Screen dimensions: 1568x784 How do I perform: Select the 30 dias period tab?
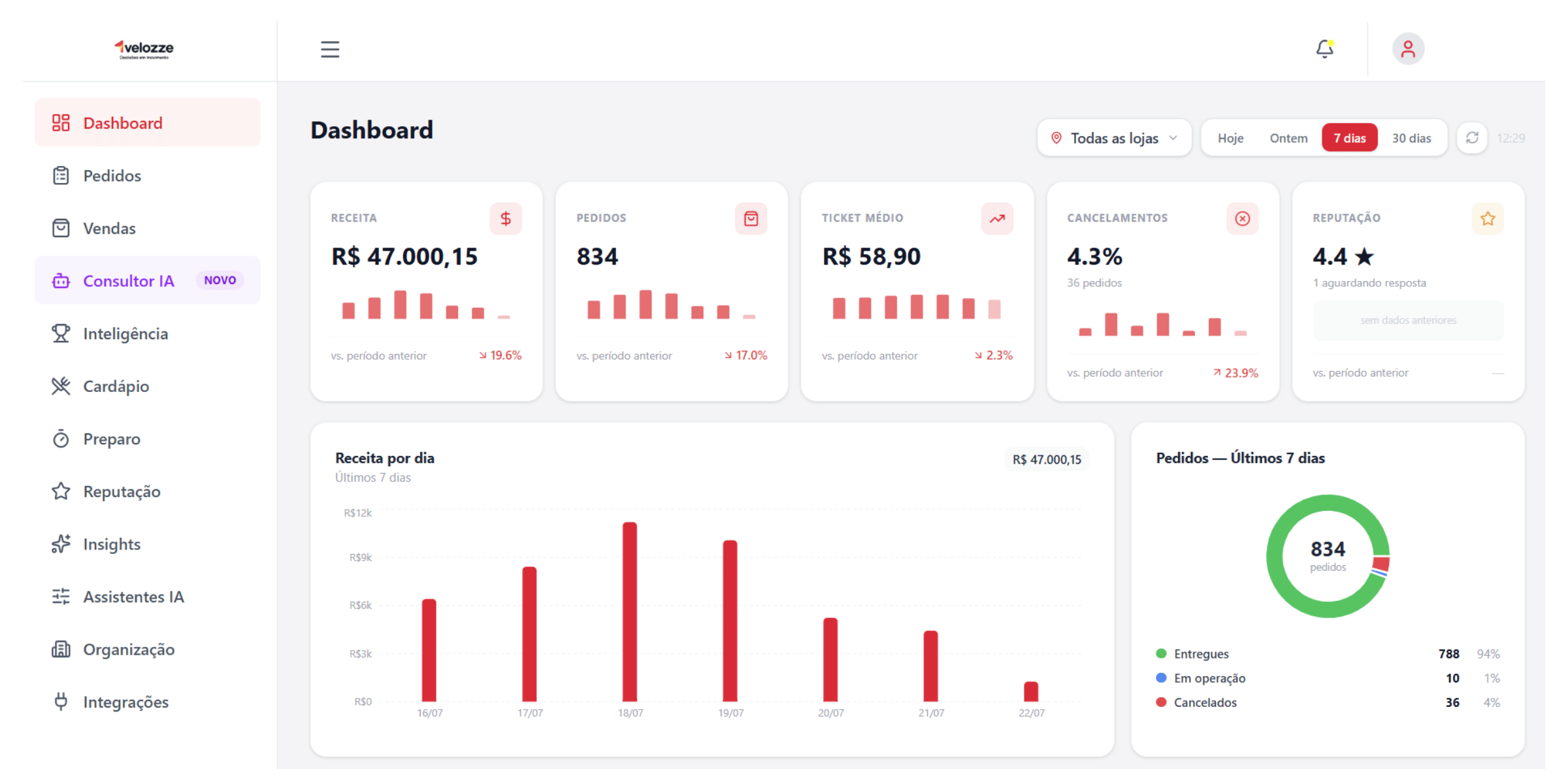(1411, 138)
